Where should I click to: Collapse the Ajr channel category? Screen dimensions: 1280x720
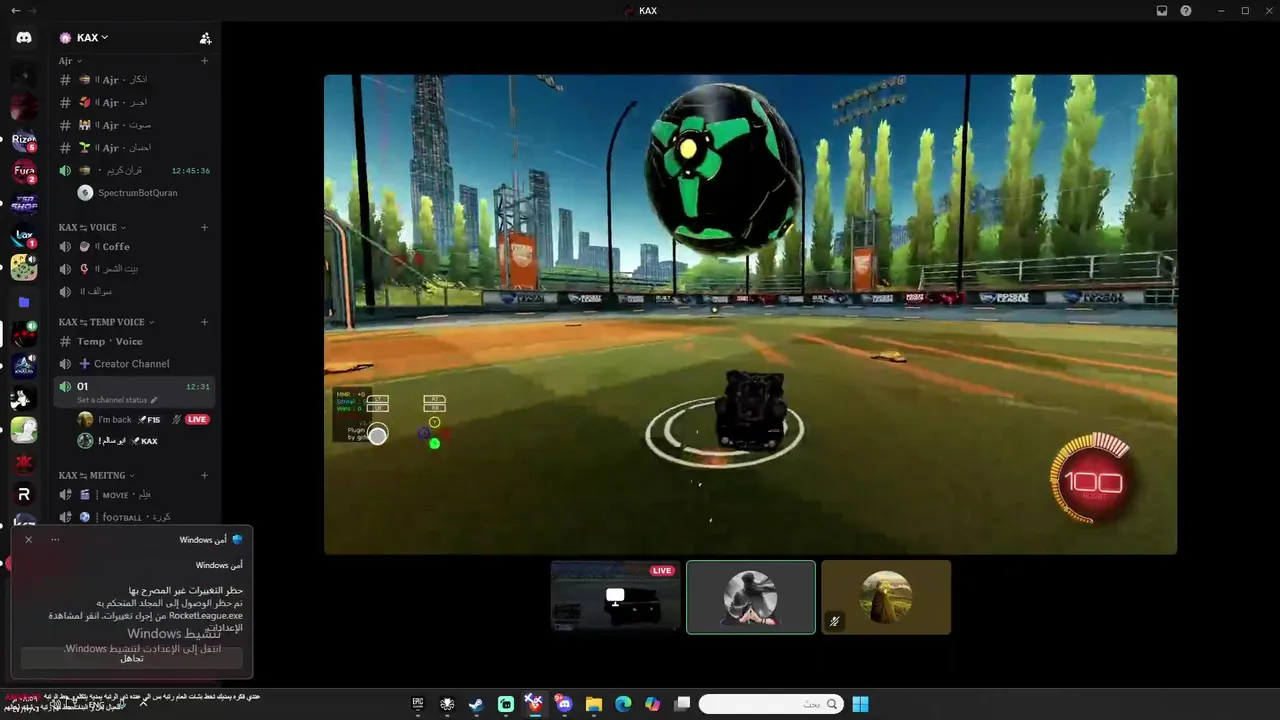tap(70, 61)
